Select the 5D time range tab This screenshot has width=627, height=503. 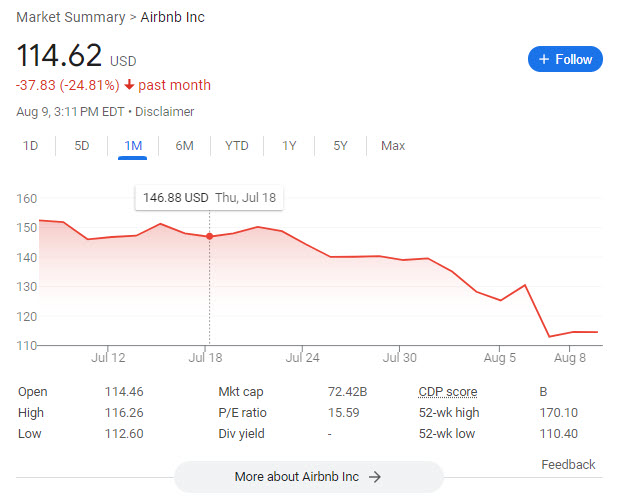click(x=82, y=146)
